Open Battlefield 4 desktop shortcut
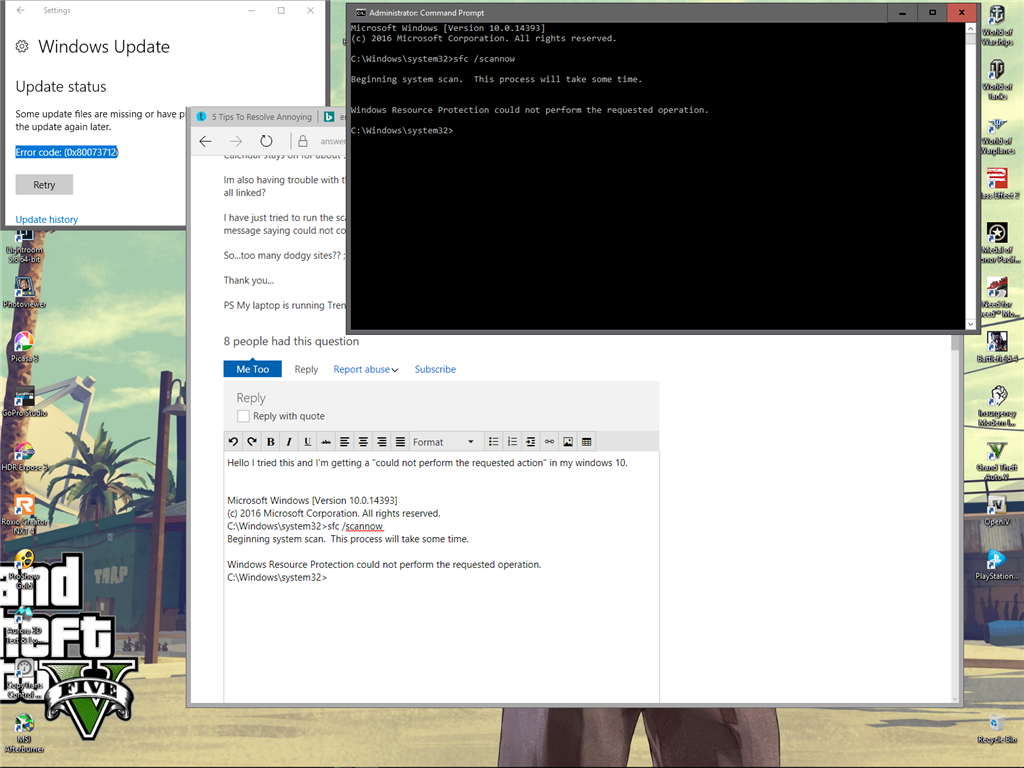The image size is (1024, 768). pos(997,347)
